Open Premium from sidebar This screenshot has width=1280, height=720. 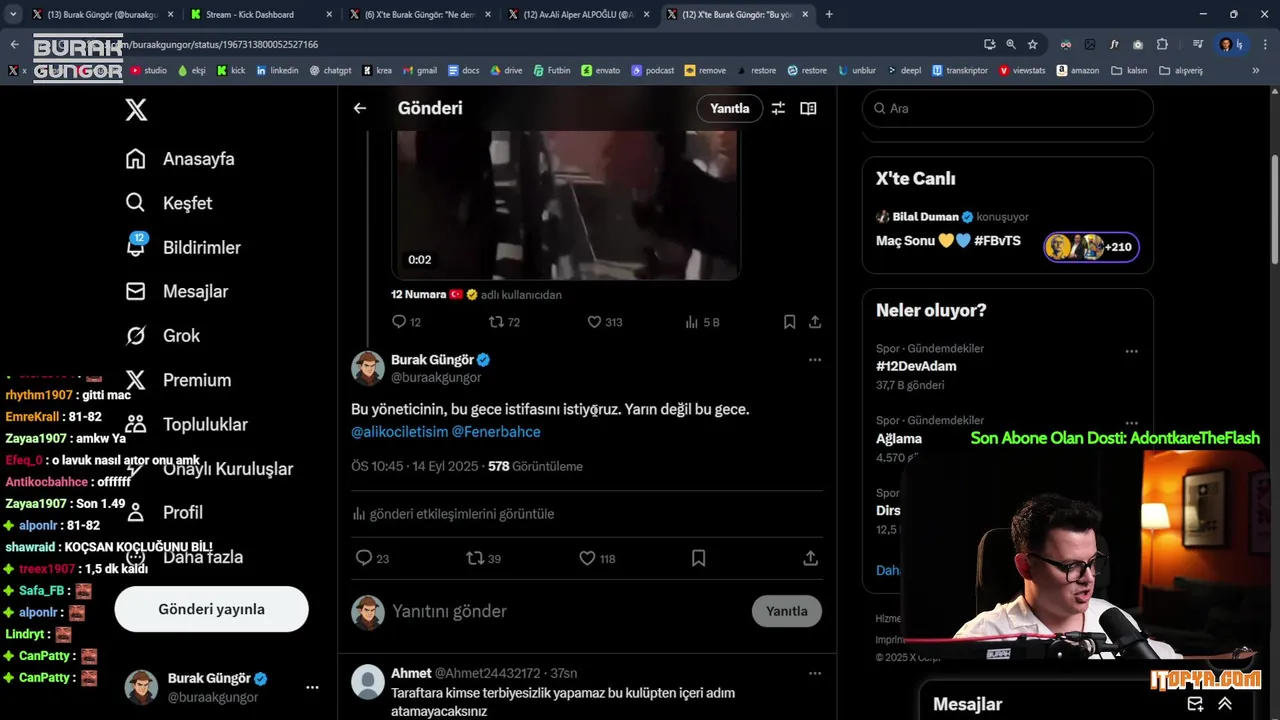pos(178,380)
